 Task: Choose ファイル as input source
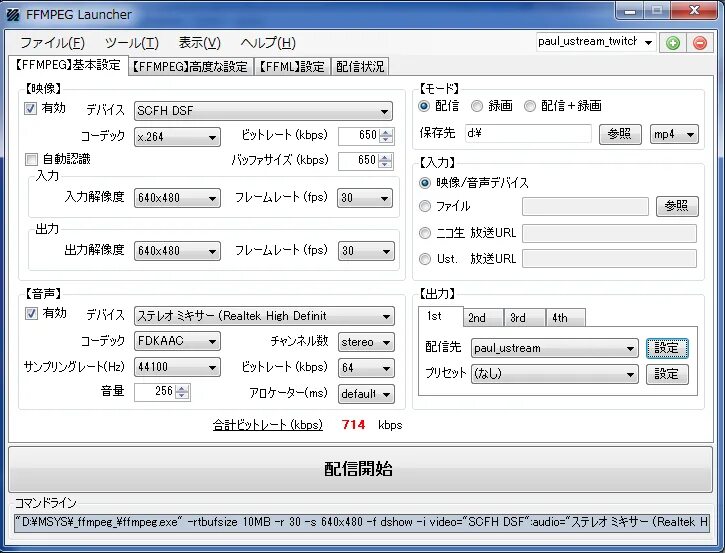tap(424, 206)
